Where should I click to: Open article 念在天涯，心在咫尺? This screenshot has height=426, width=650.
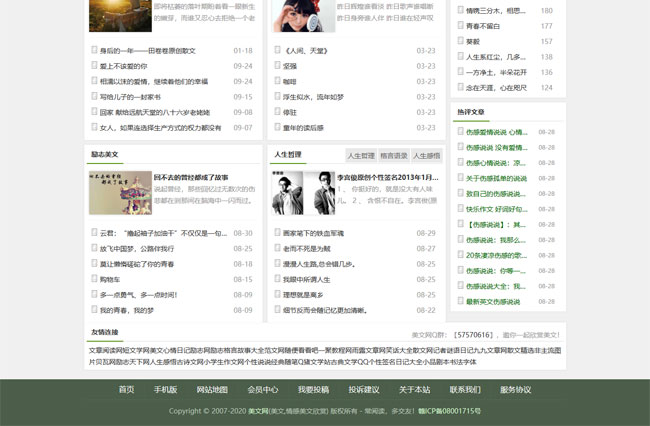coord(496,88)
